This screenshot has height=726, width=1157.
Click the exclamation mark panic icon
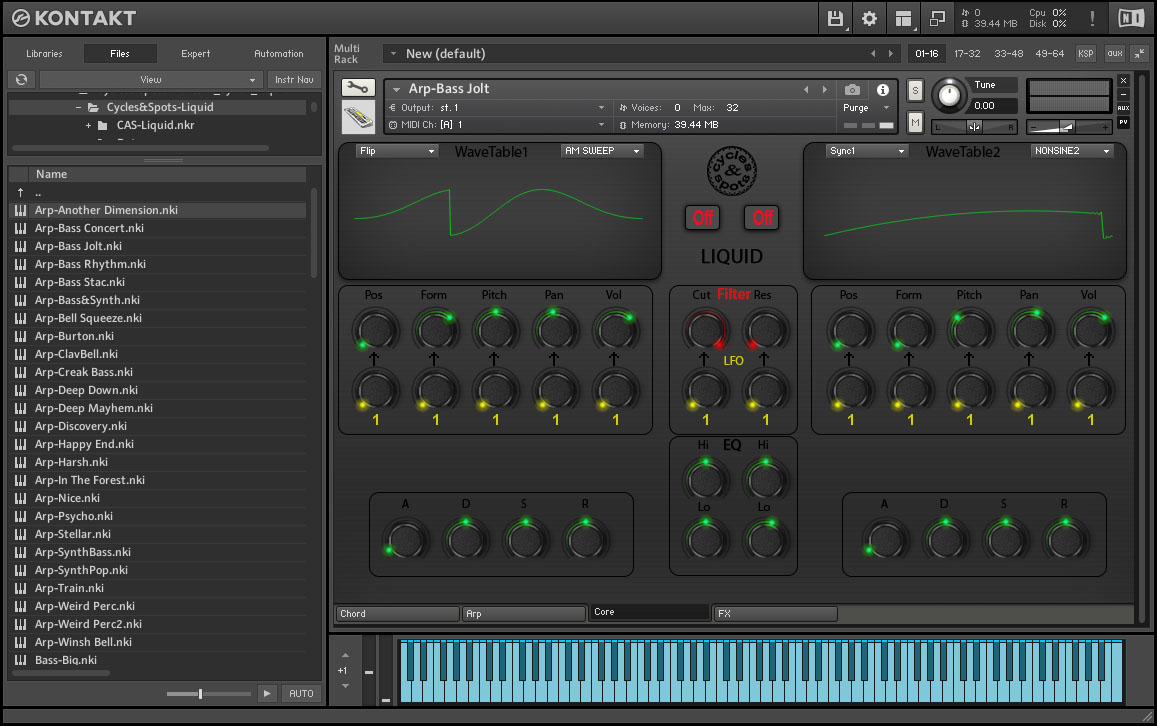click(x=1092, y=18)
